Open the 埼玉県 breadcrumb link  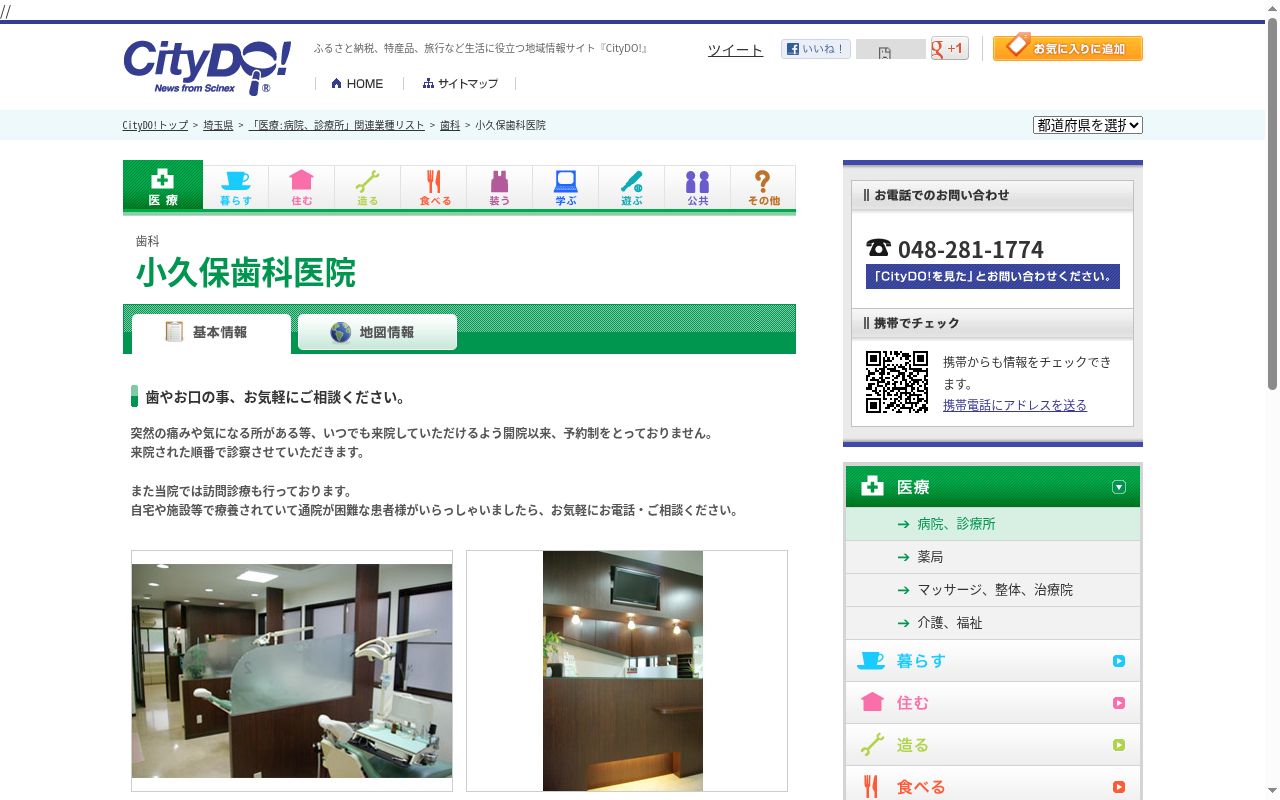218,126
